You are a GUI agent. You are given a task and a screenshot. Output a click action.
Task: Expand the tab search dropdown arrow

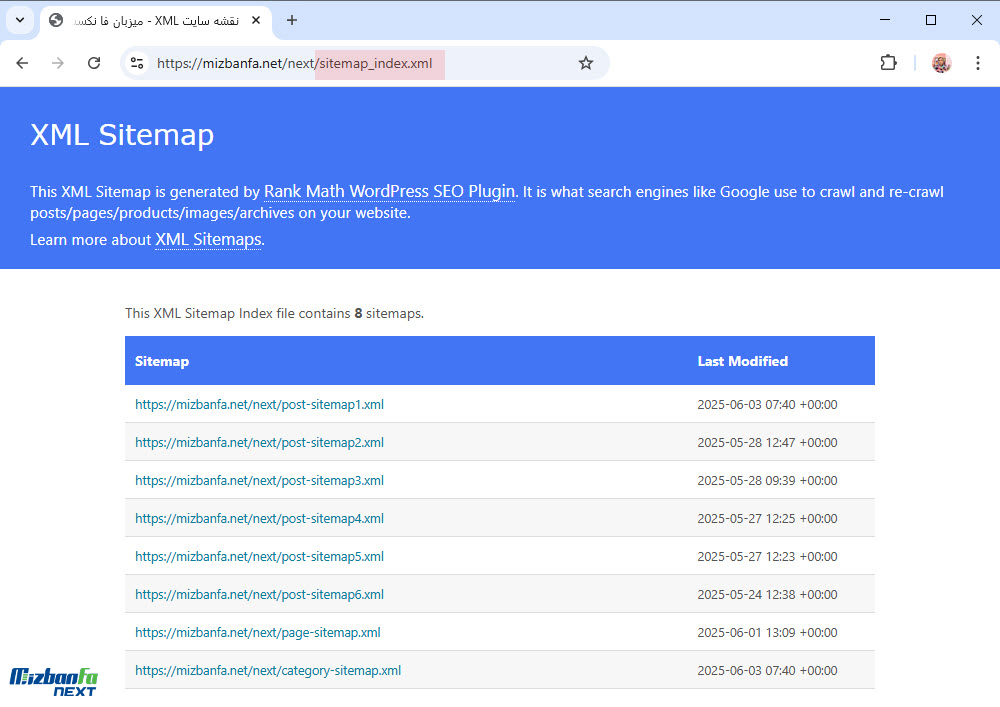point(20,20)
